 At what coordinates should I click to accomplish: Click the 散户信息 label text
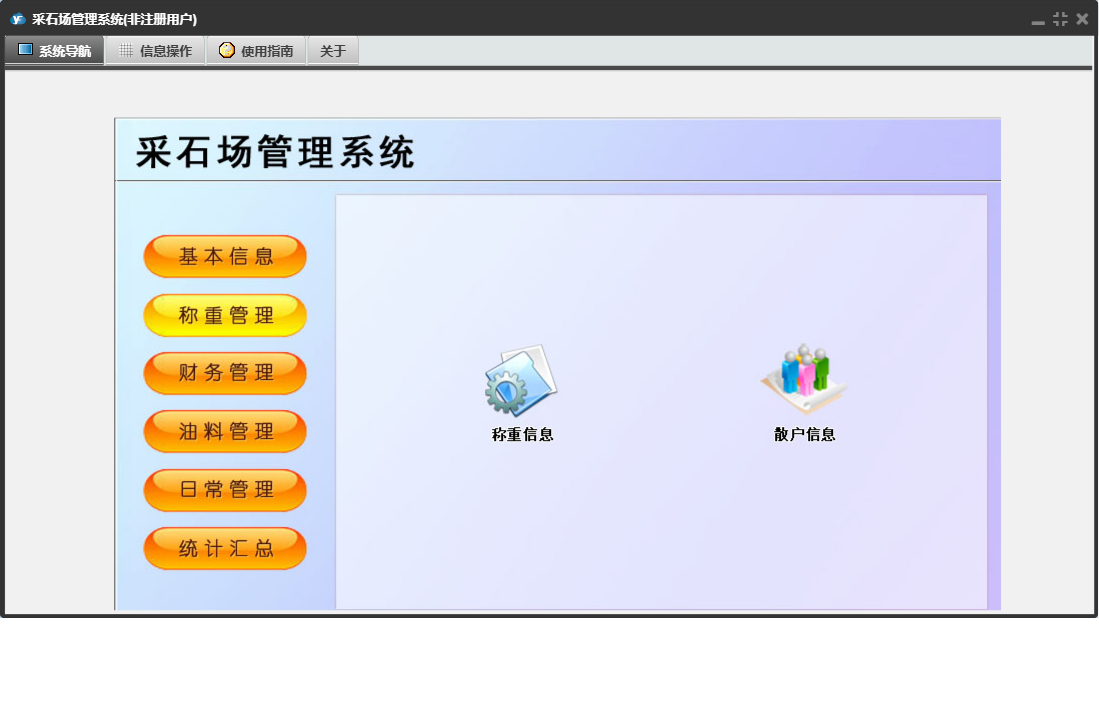point(805,434)
